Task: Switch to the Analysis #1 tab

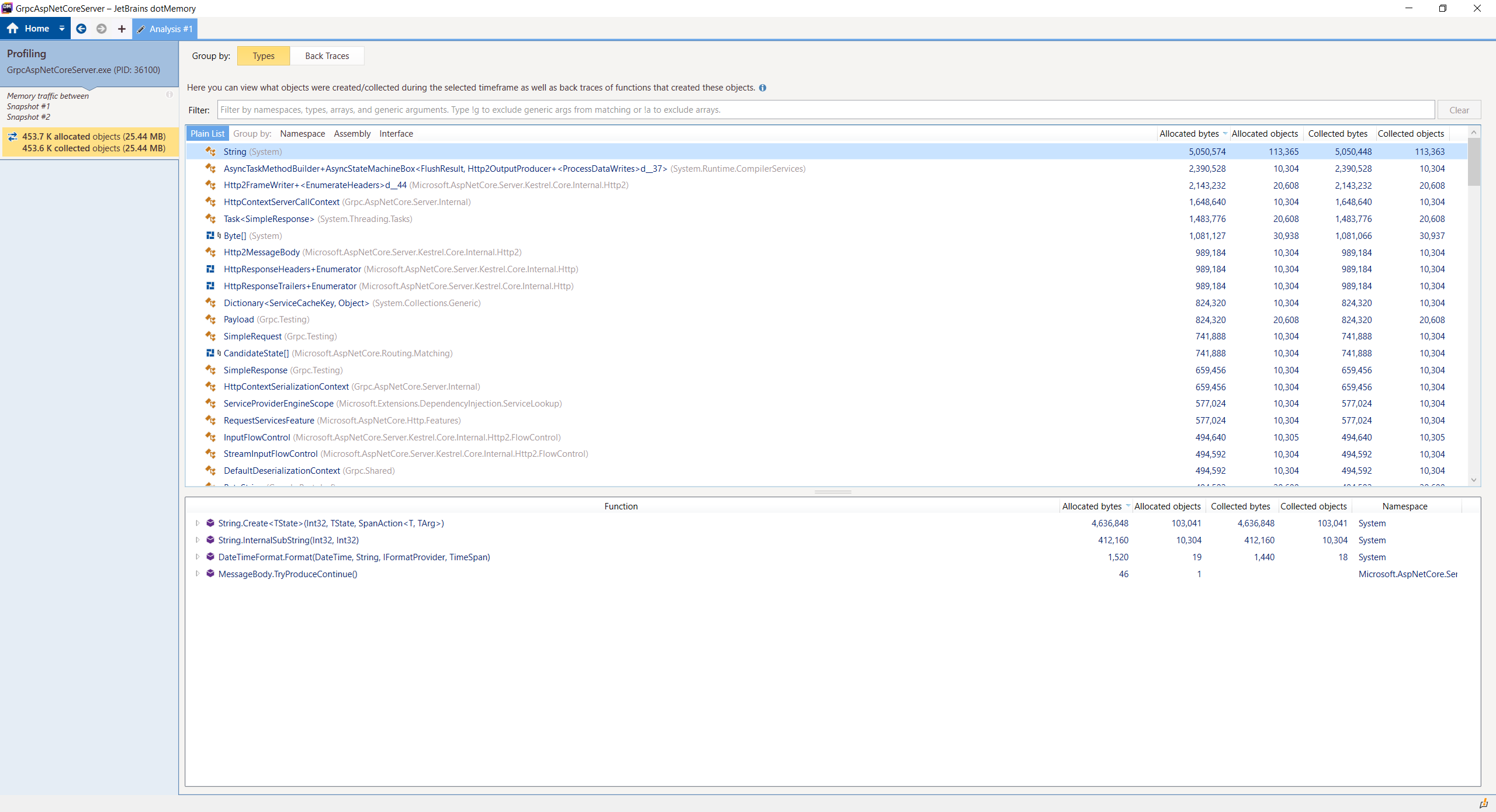Action: pyautogui.click(x=165, y=29)
